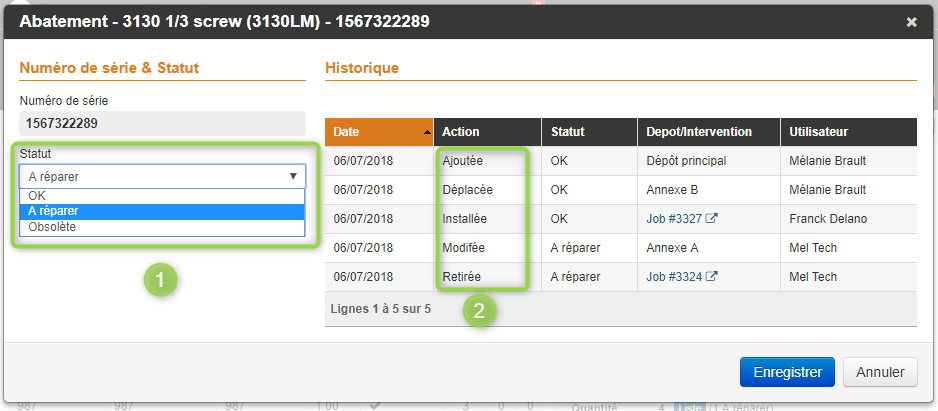Choose A réparer option in Statut list
Screen dimensions: 938x411
pos(162,211)
